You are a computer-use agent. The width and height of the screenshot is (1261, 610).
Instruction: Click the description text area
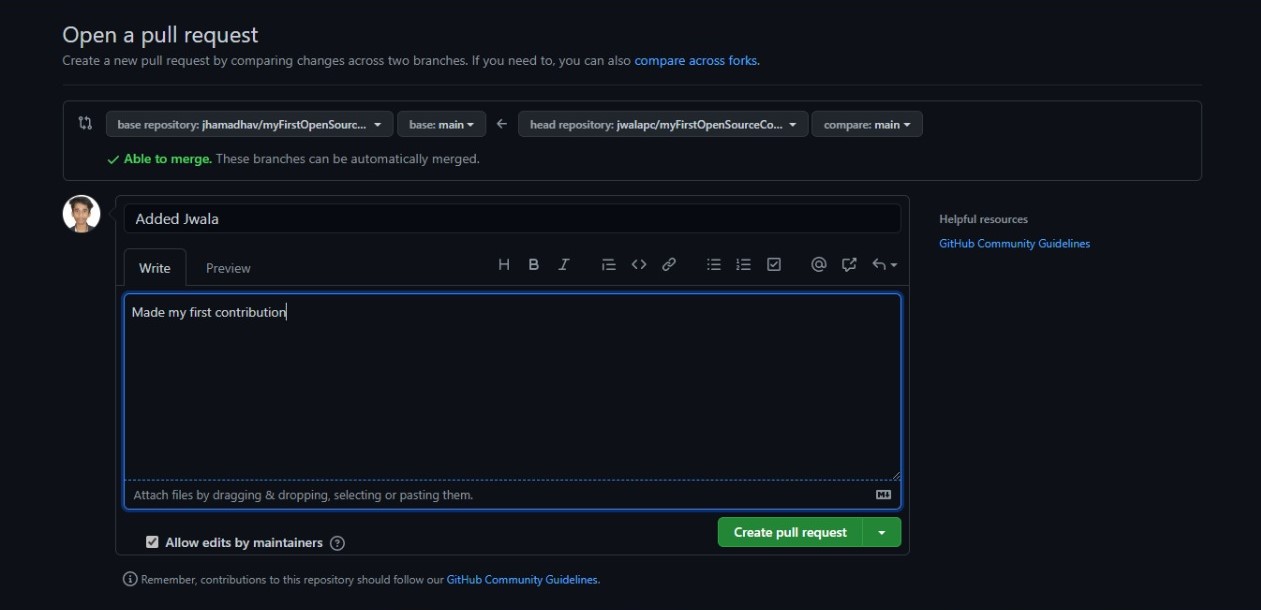point(512,387)
